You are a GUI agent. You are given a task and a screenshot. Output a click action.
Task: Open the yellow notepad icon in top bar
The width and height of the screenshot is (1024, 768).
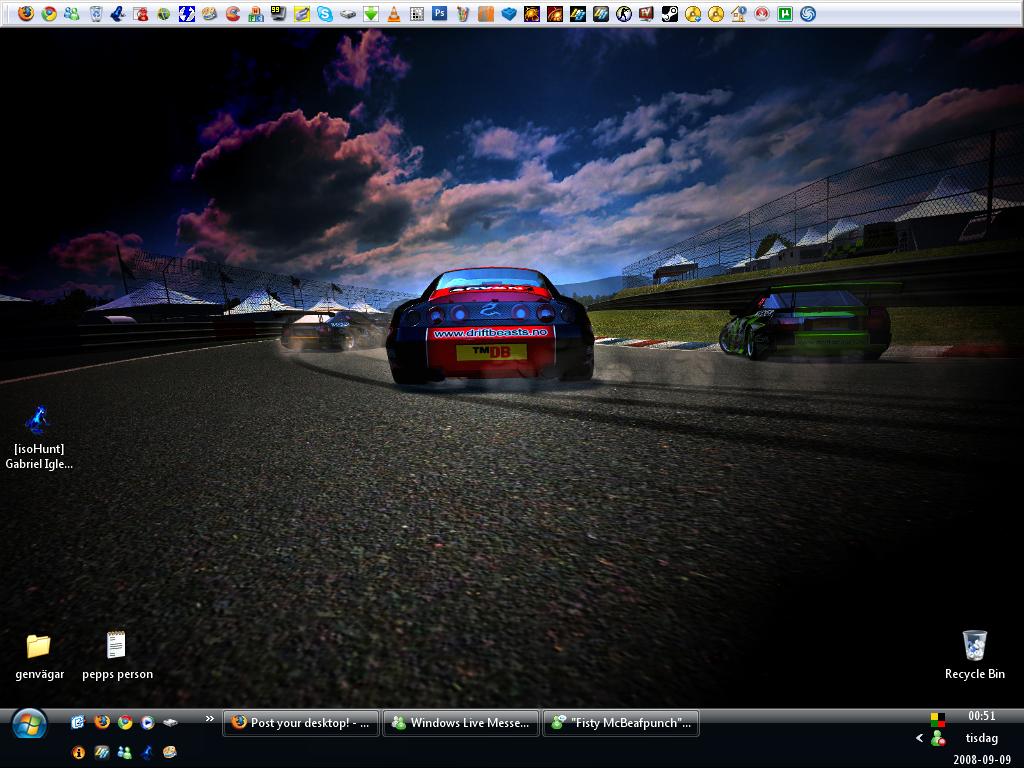tap(302, 13)
